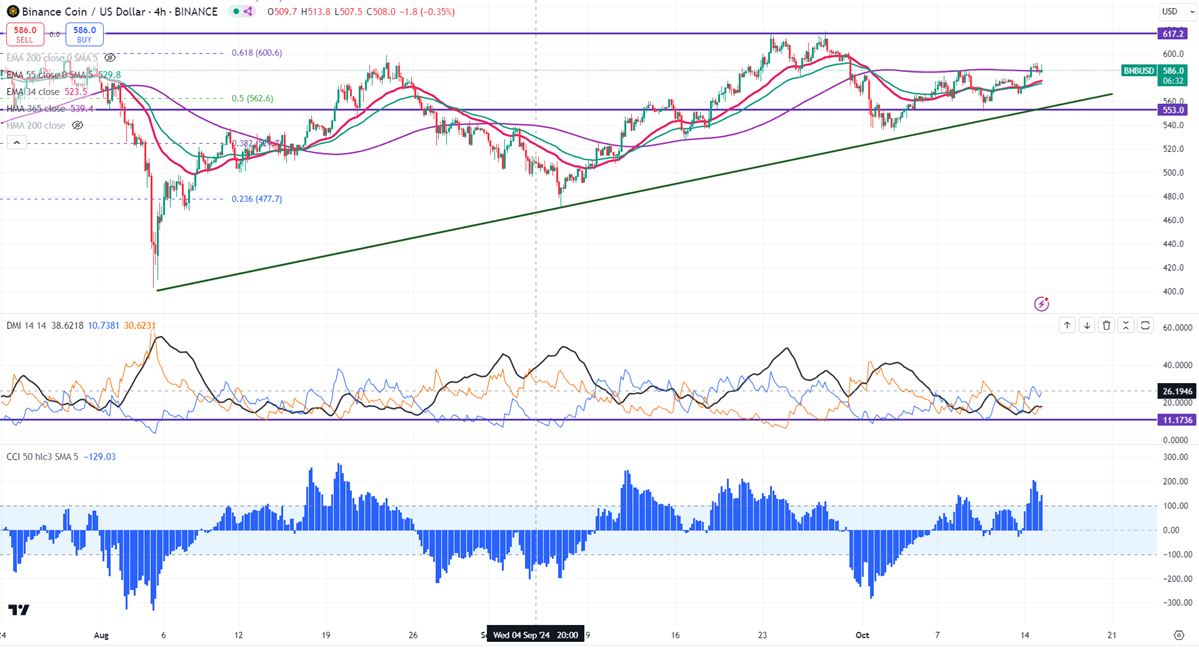This screenshot has width=1199, height=648.
Task: Select the EMA 55 close indicator legend
Action: click(x=63, y=74)
